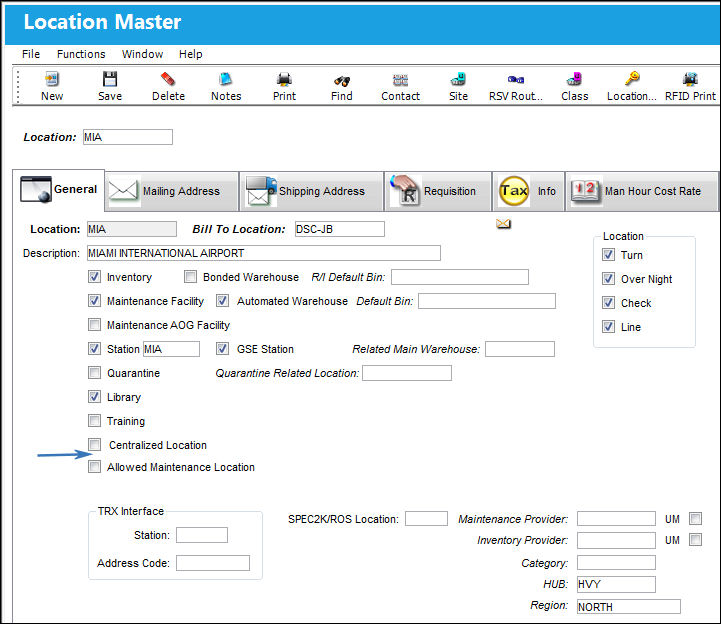Click the top Location field with MIA
This screenshot has height=624, width=721.
(x=128, y=137)
